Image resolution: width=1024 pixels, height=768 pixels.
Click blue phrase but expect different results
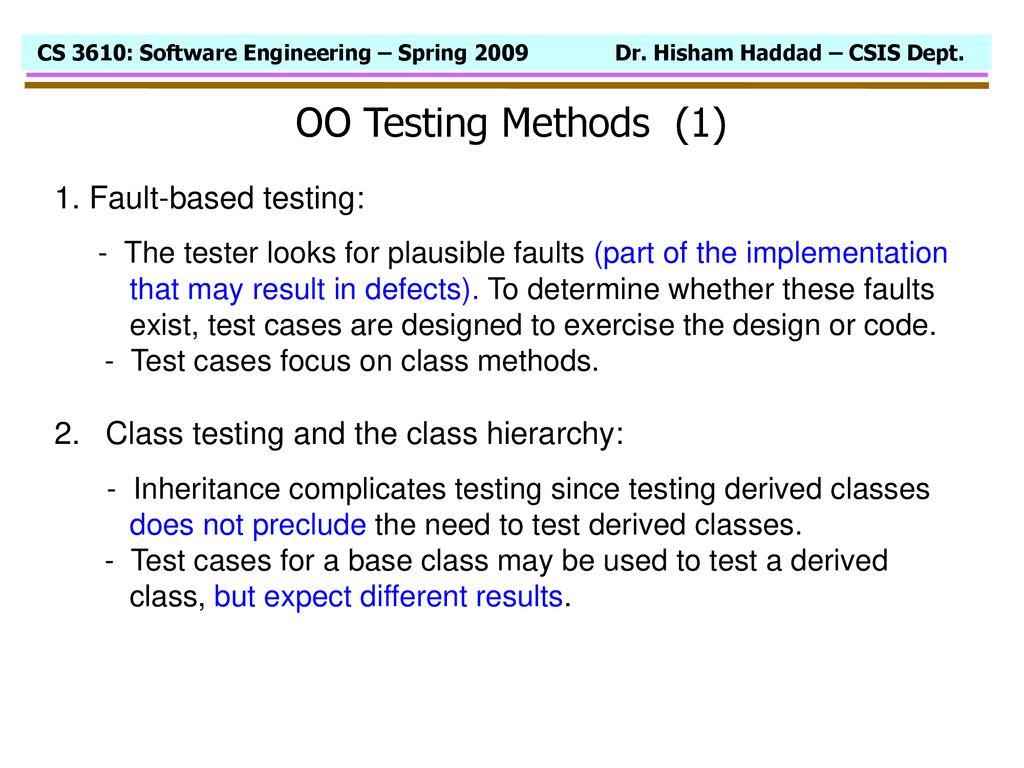pos(389,597)
